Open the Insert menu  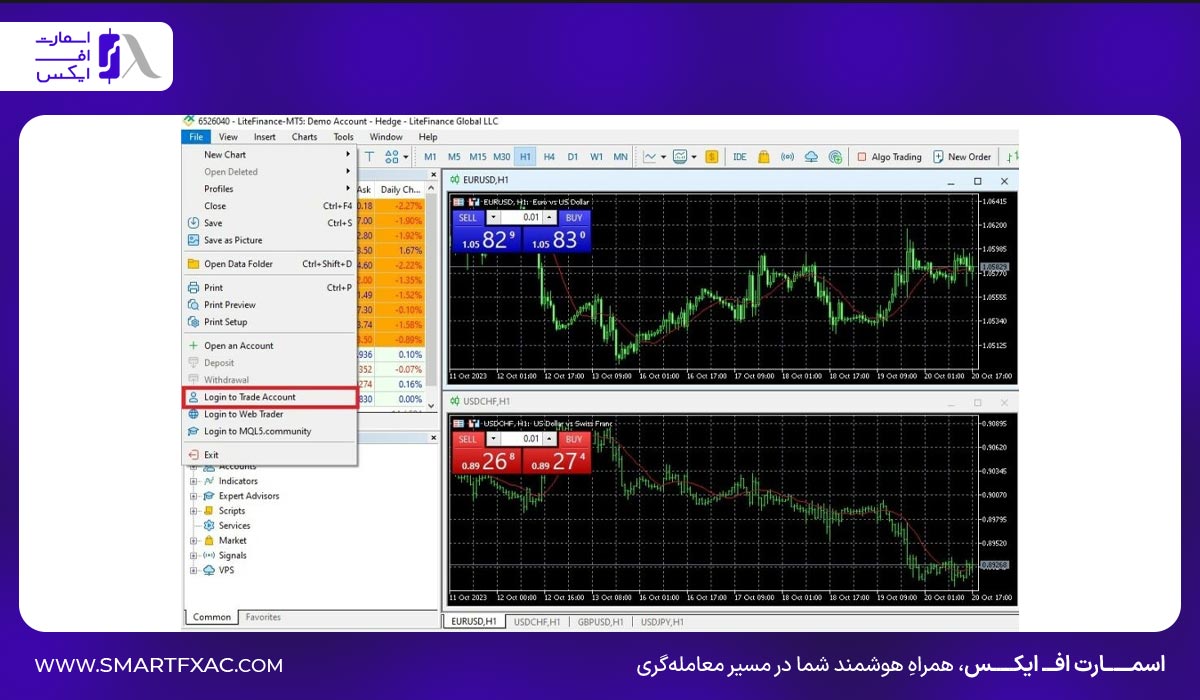point(265,137)
